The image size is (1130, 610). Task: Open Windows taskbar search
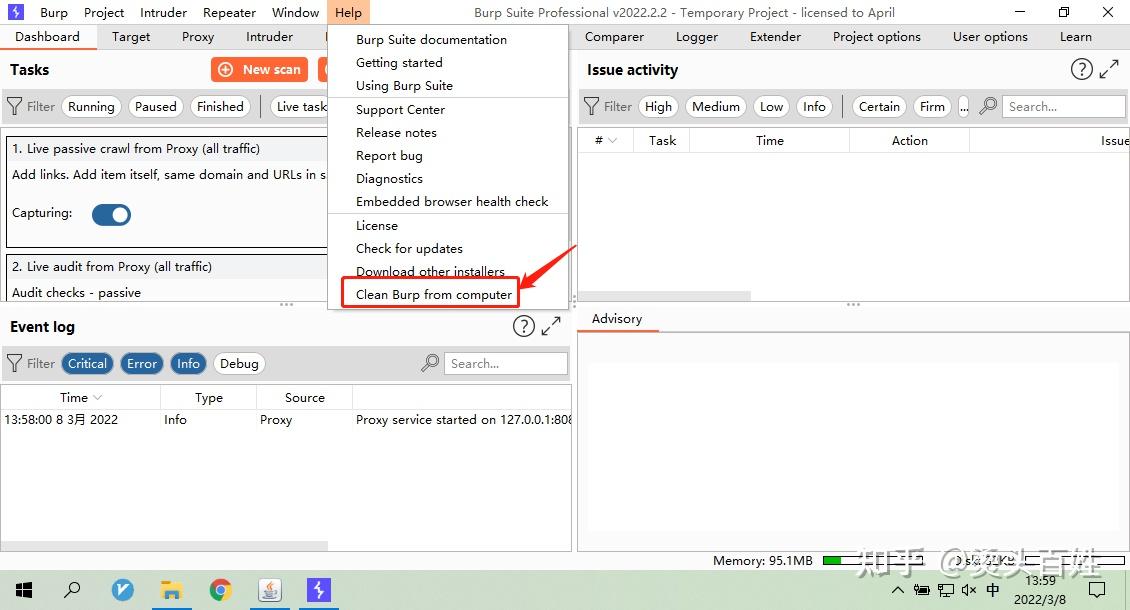tap(72, 590)
